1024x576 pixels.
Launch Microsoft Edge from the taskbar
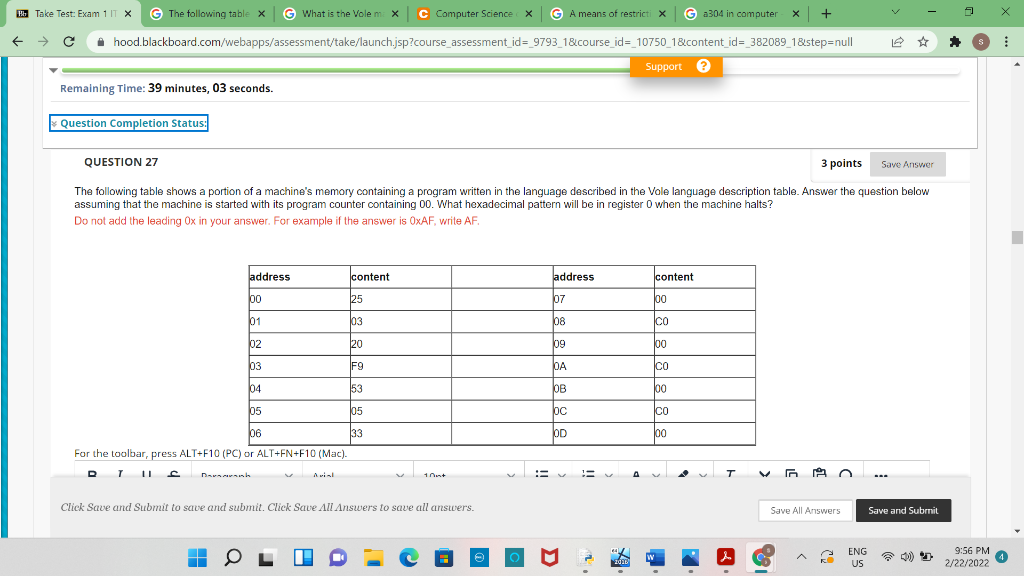[x=409, y=557]
